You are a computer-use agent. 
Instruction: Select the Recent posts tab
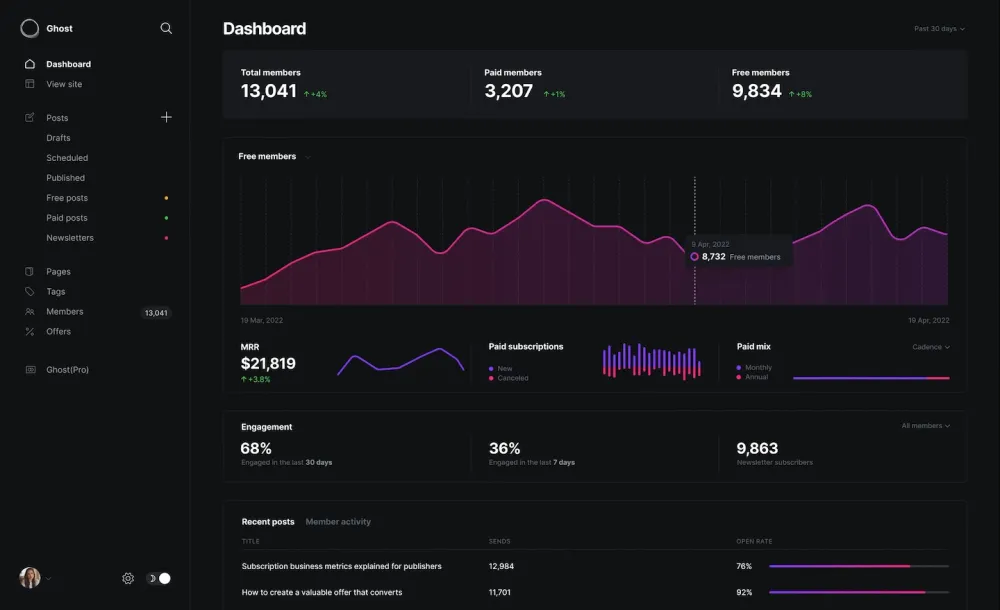tap(267, 521)
